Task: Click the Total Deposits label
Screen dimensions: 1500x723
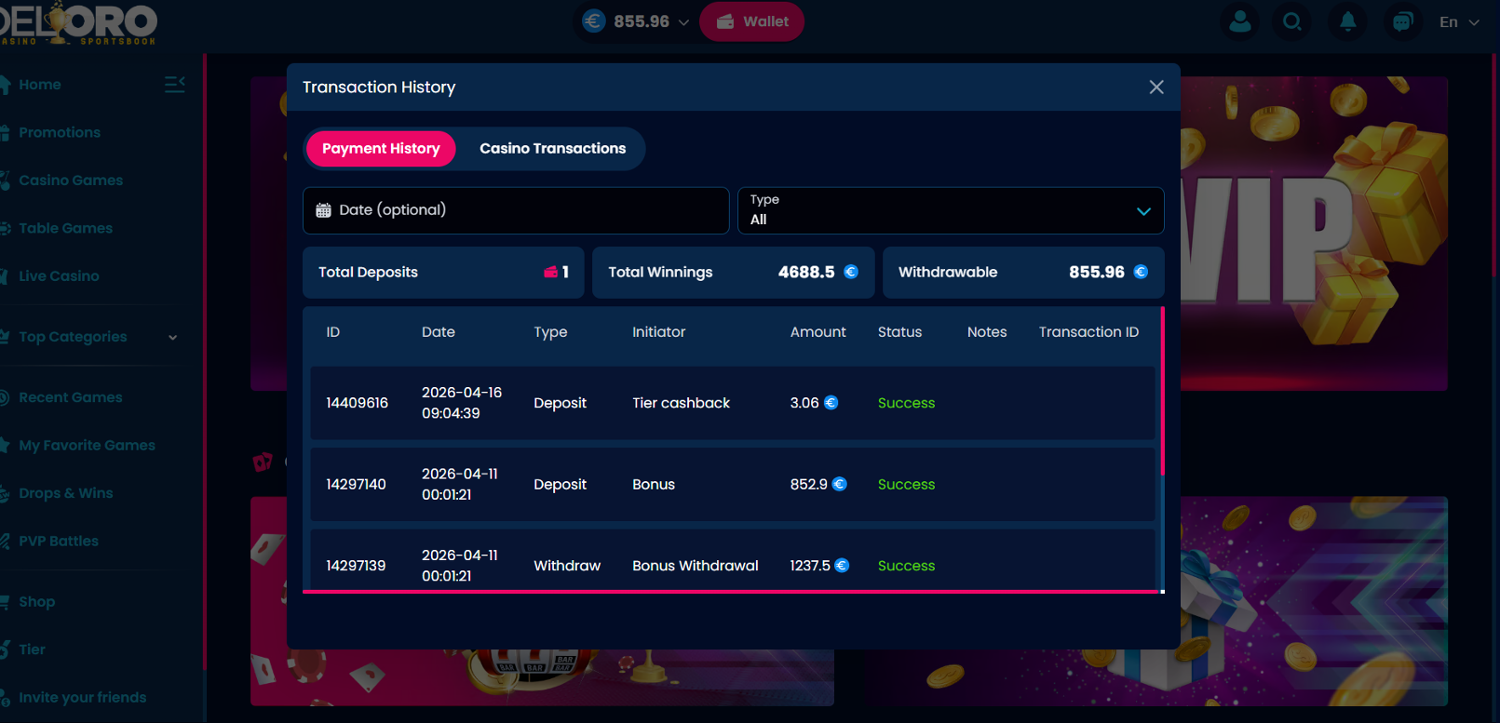Action: pyautogui.click(x=368, y=272)
